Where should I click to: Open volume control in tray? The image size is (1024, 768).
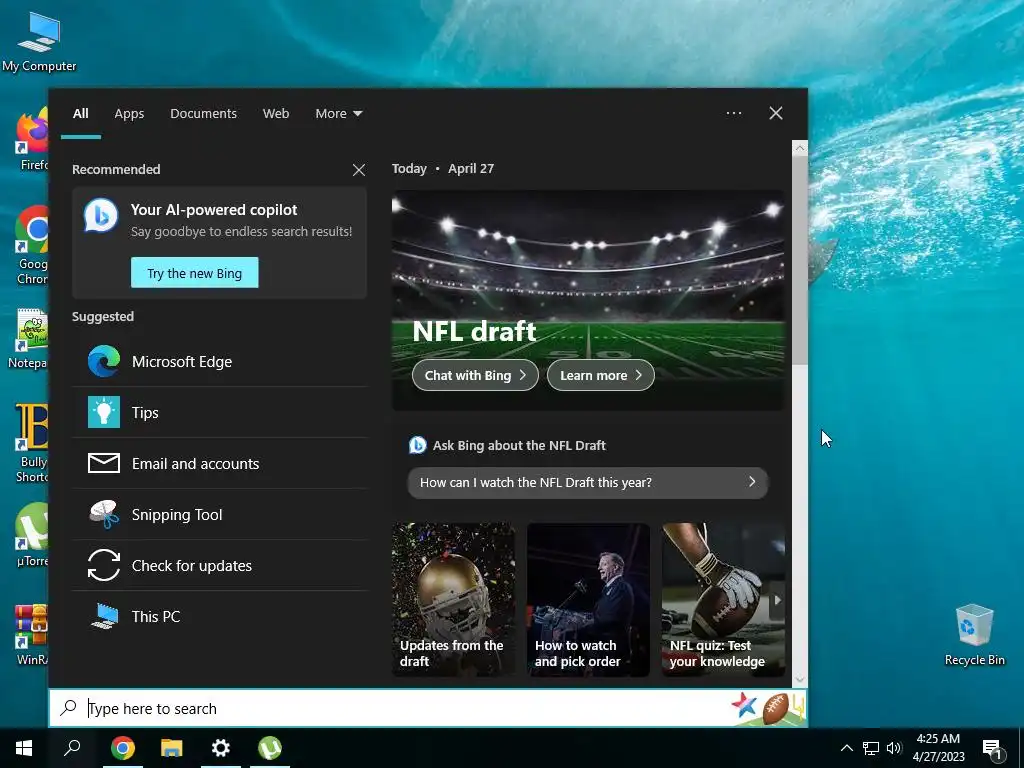(894, 748)
